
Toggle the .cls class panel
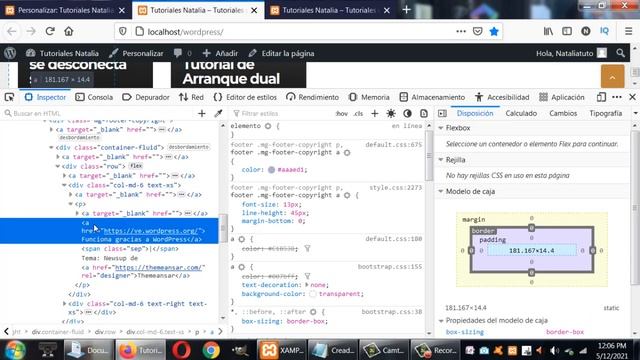(358, 113)
